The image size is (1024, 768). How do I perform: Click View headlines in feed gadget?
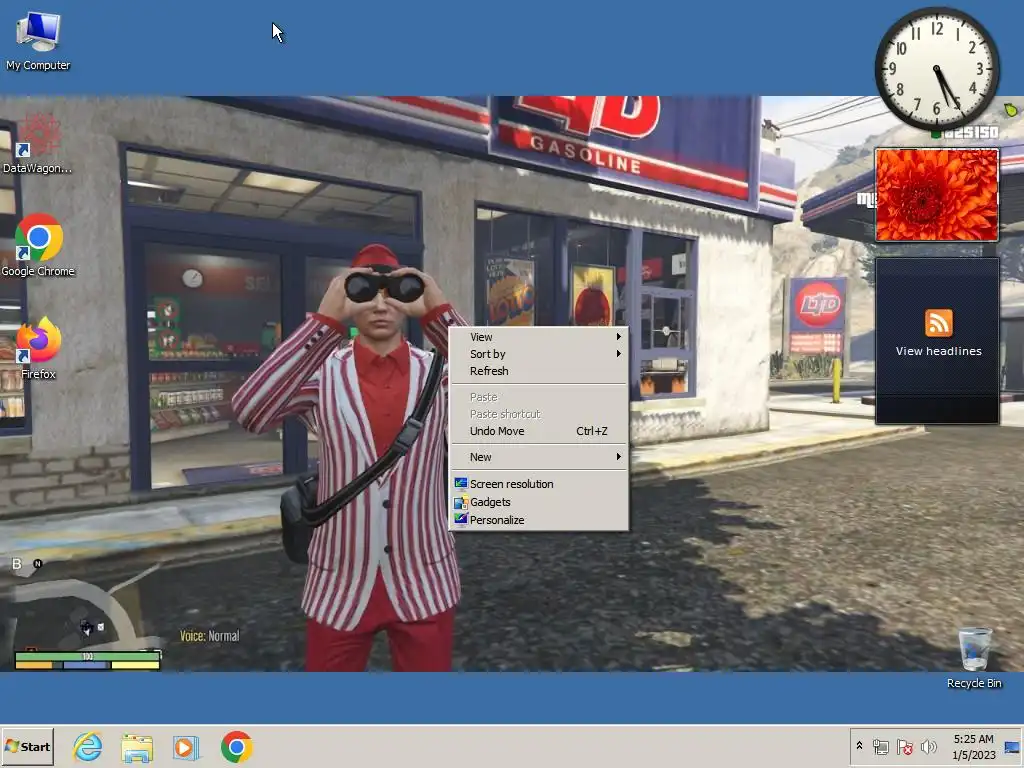pyautogui.click(x=938, y=351)
